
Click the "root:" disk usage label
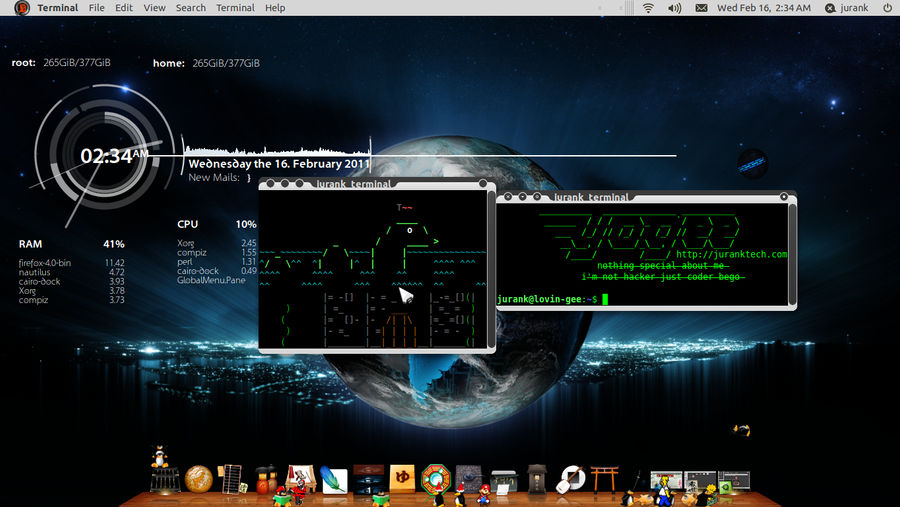[x=24, y=63]
